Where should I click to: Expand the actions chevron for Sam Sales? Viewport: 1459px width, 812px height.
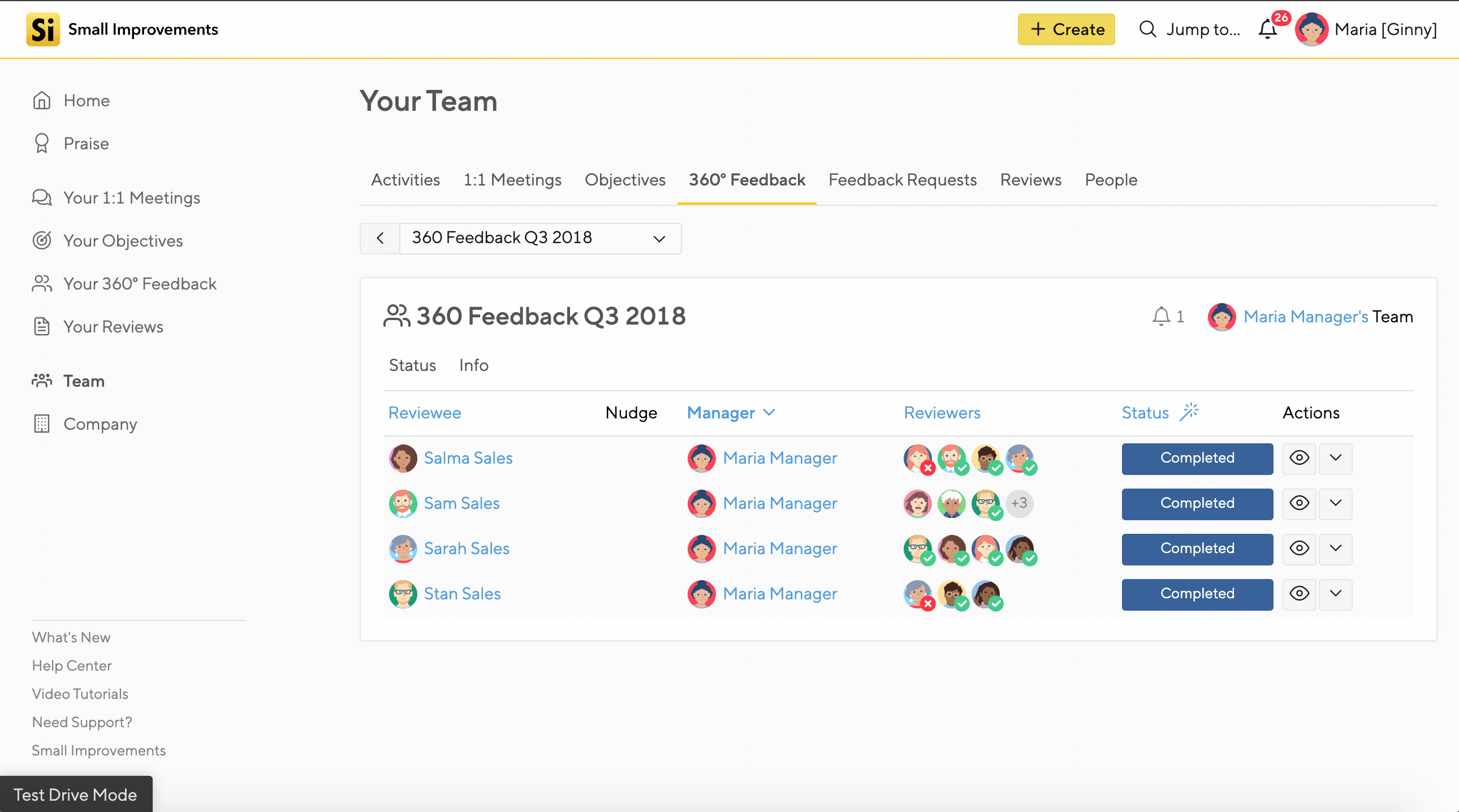(1336, 503)
